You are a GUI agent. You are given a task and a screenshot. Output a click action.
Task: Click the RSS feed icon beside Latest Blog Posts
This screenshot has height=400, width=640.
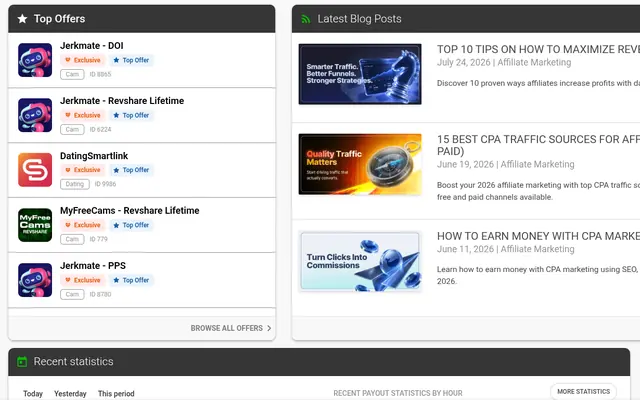[306, 19]
